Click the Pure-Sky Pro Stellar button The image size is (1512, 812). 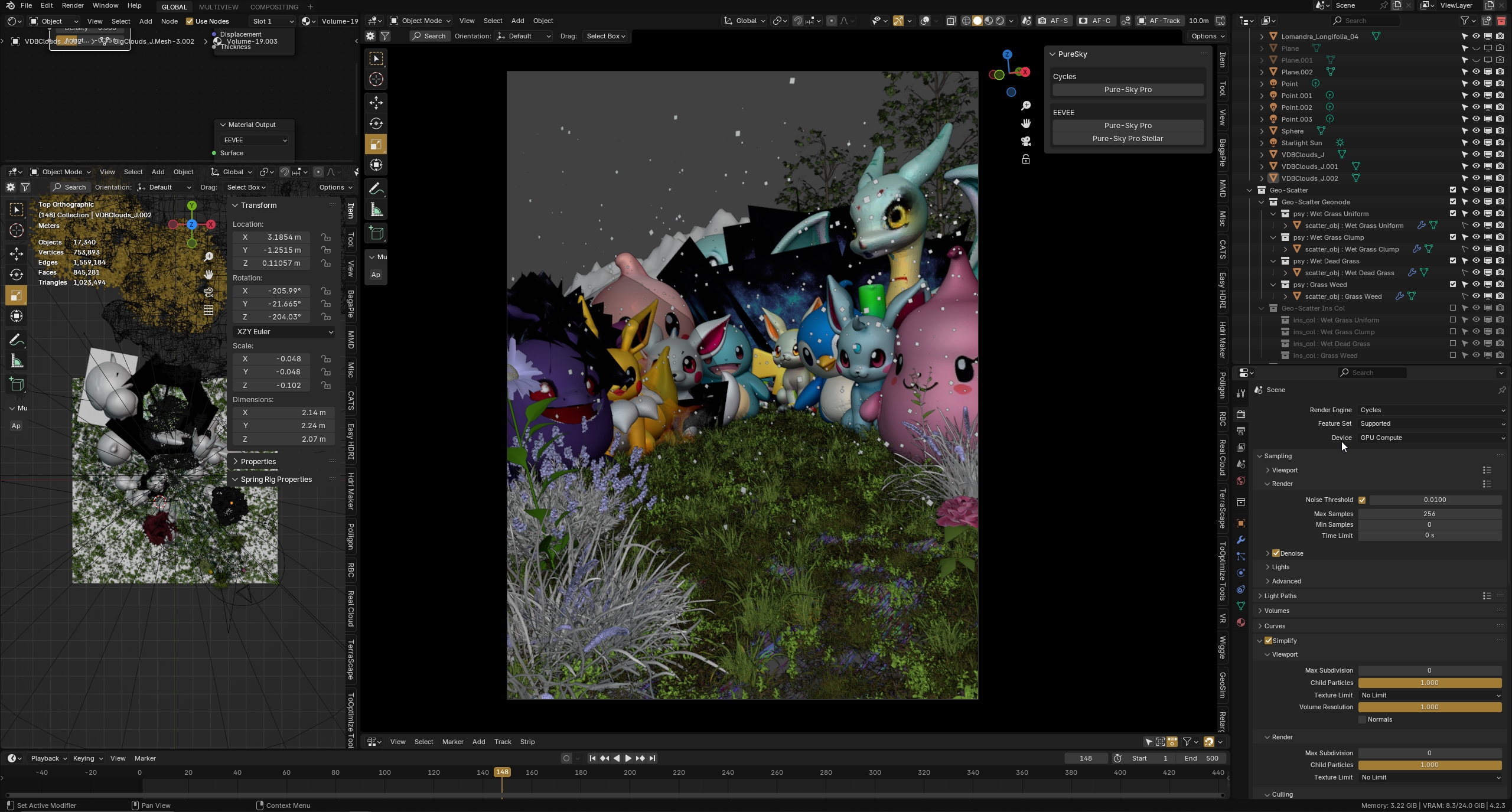[1128, 139]
